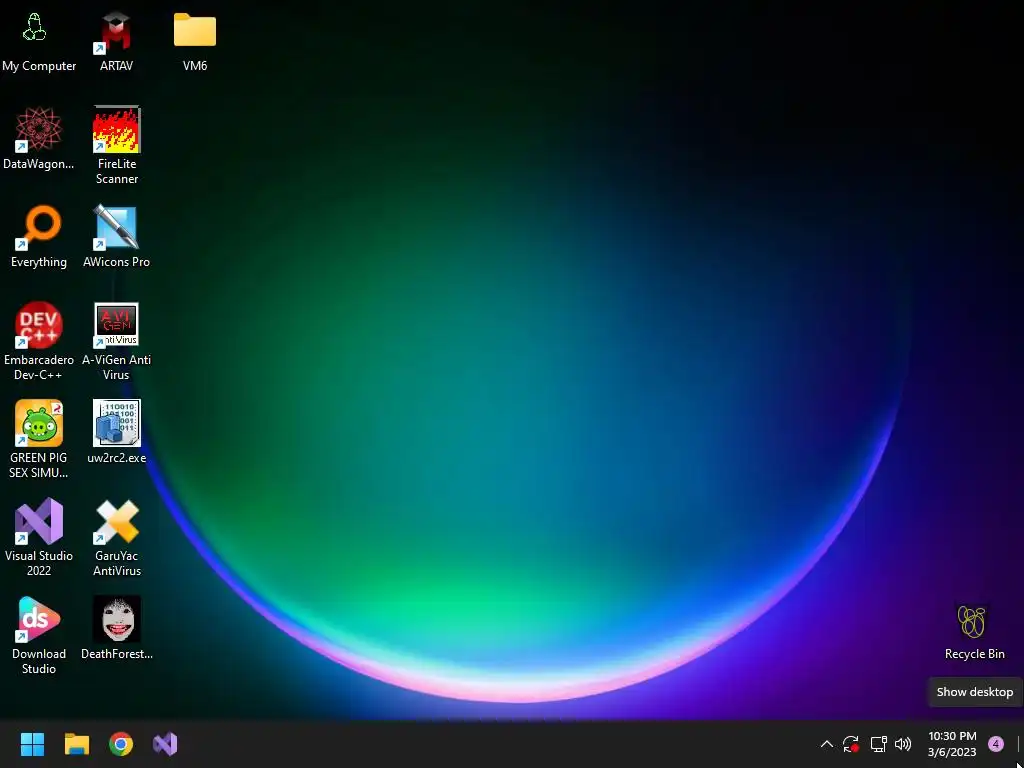Image resolution: width=1024 pixels, height=768 pixels.
Task: Select the Everything search shortcut
Action: 39,227
